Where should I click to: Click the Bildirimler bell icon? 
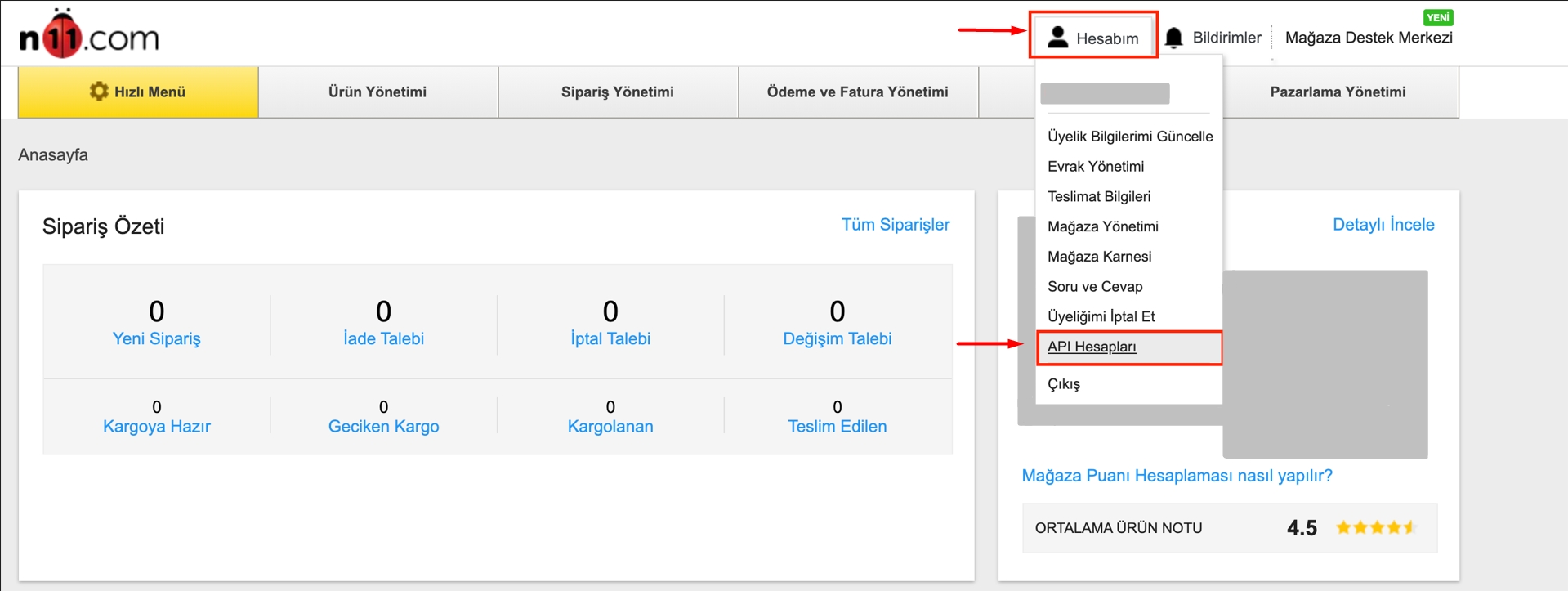1173,38
